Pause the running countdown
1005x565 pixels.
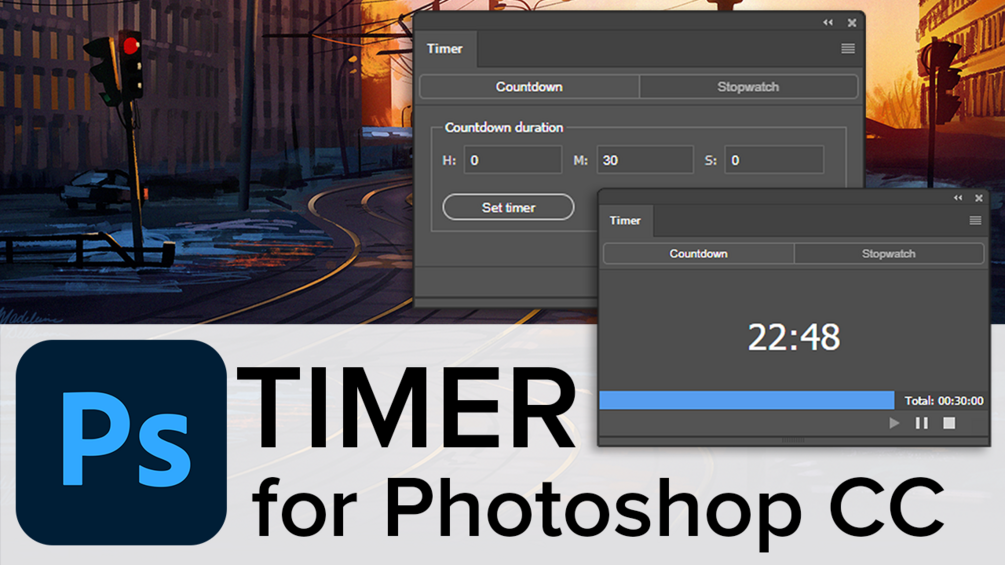(922, 423)
